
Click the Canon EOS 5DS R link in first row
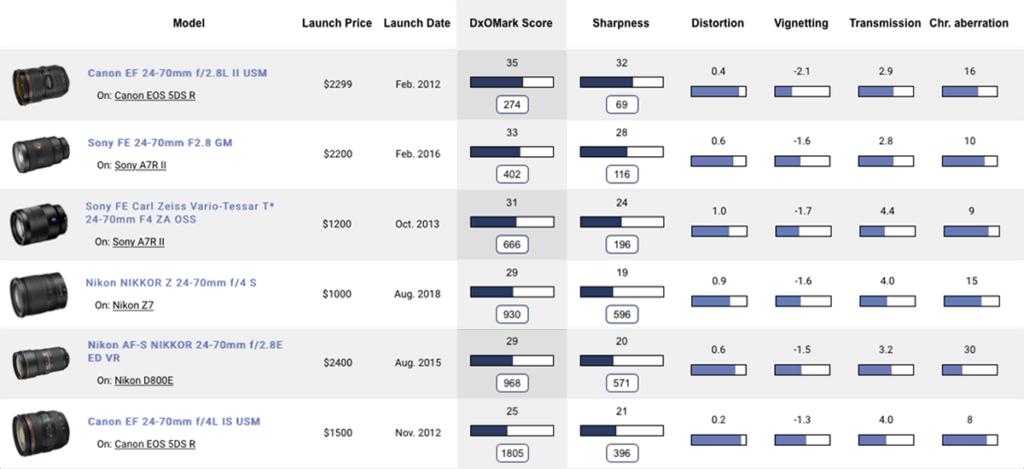155,95
